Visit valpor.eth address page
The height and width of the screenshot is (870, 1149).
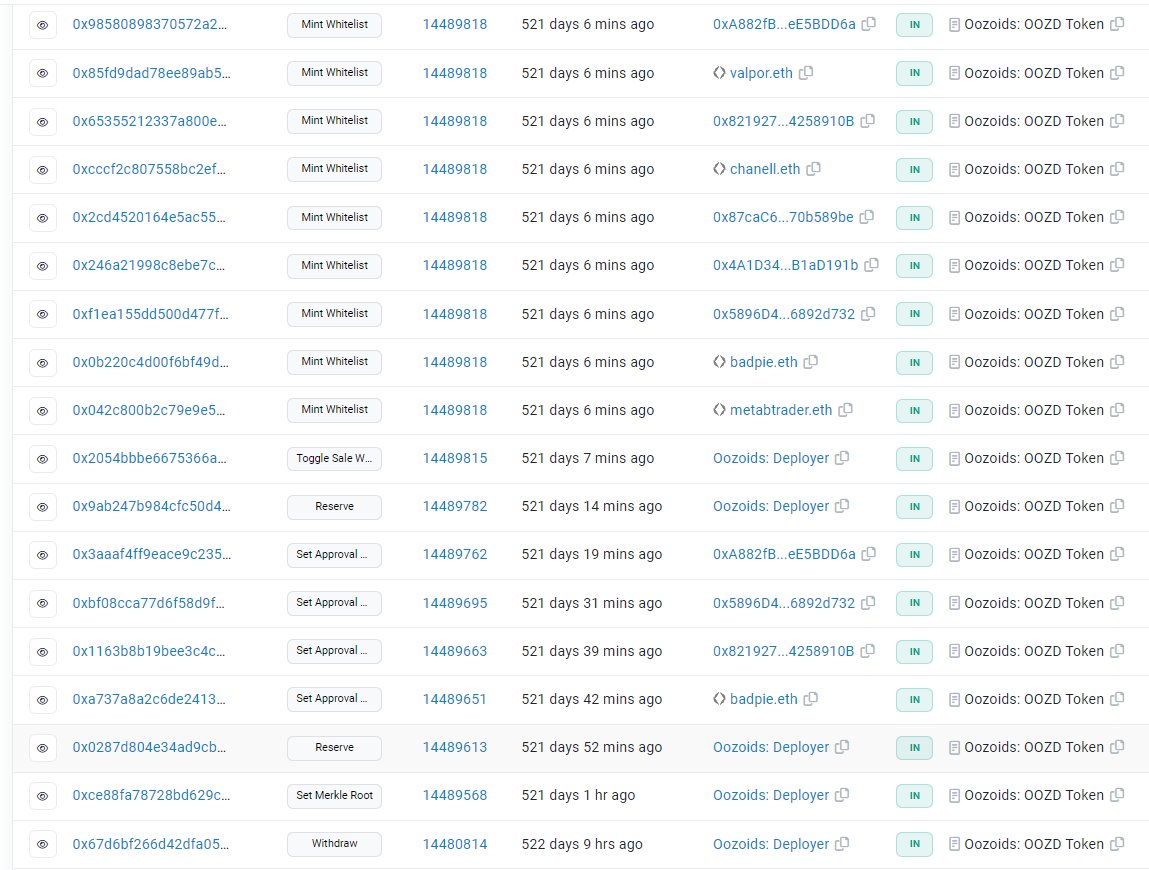pos(761,73)
